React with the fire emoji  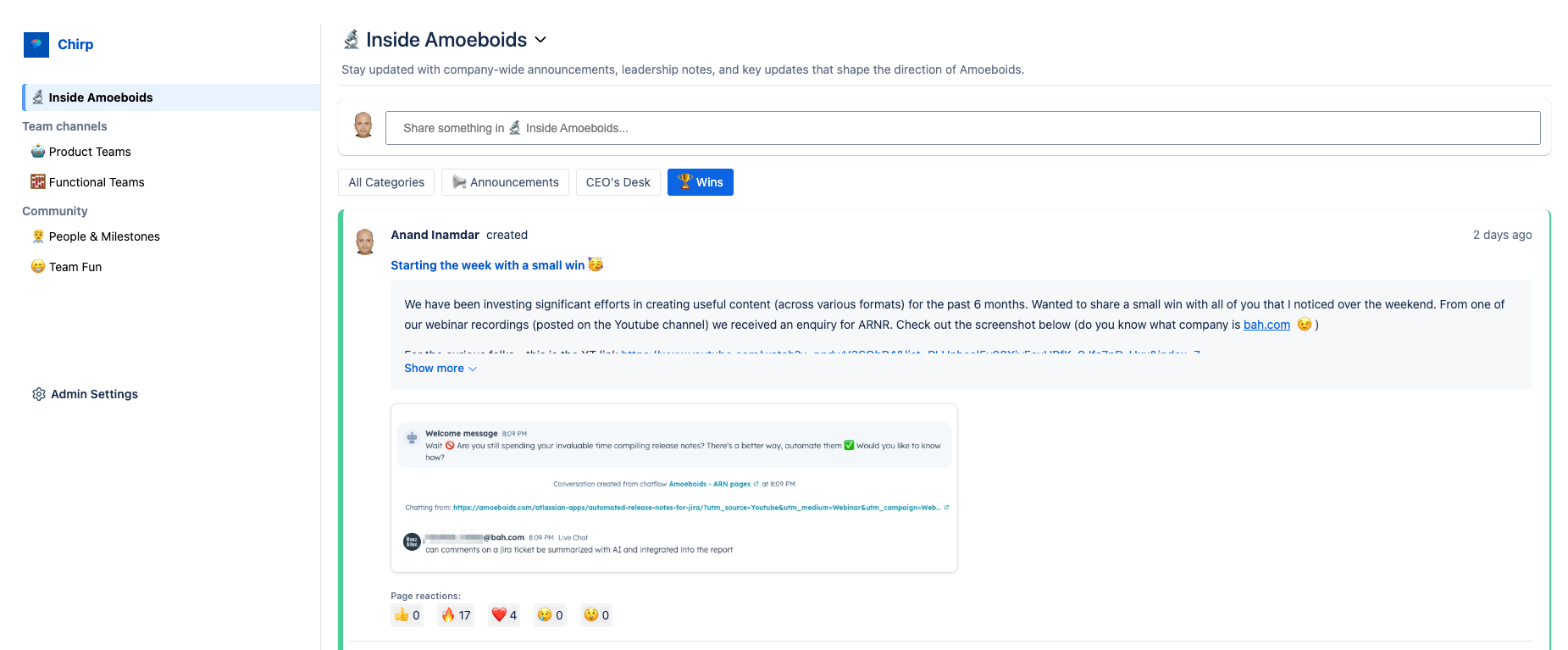pos(456,615)
